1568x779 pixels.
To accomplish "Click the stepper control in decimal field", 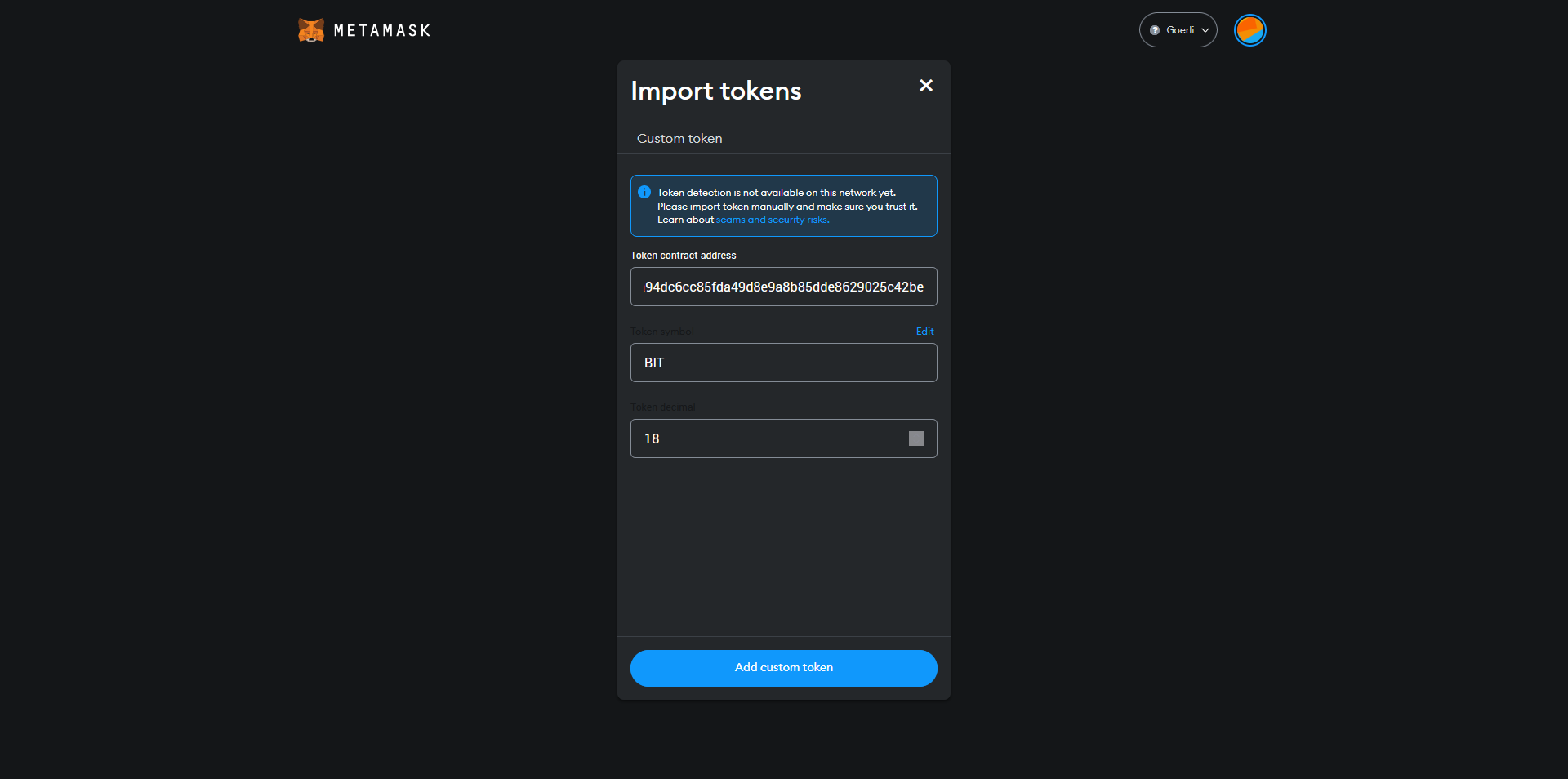I will pos(916,438).
